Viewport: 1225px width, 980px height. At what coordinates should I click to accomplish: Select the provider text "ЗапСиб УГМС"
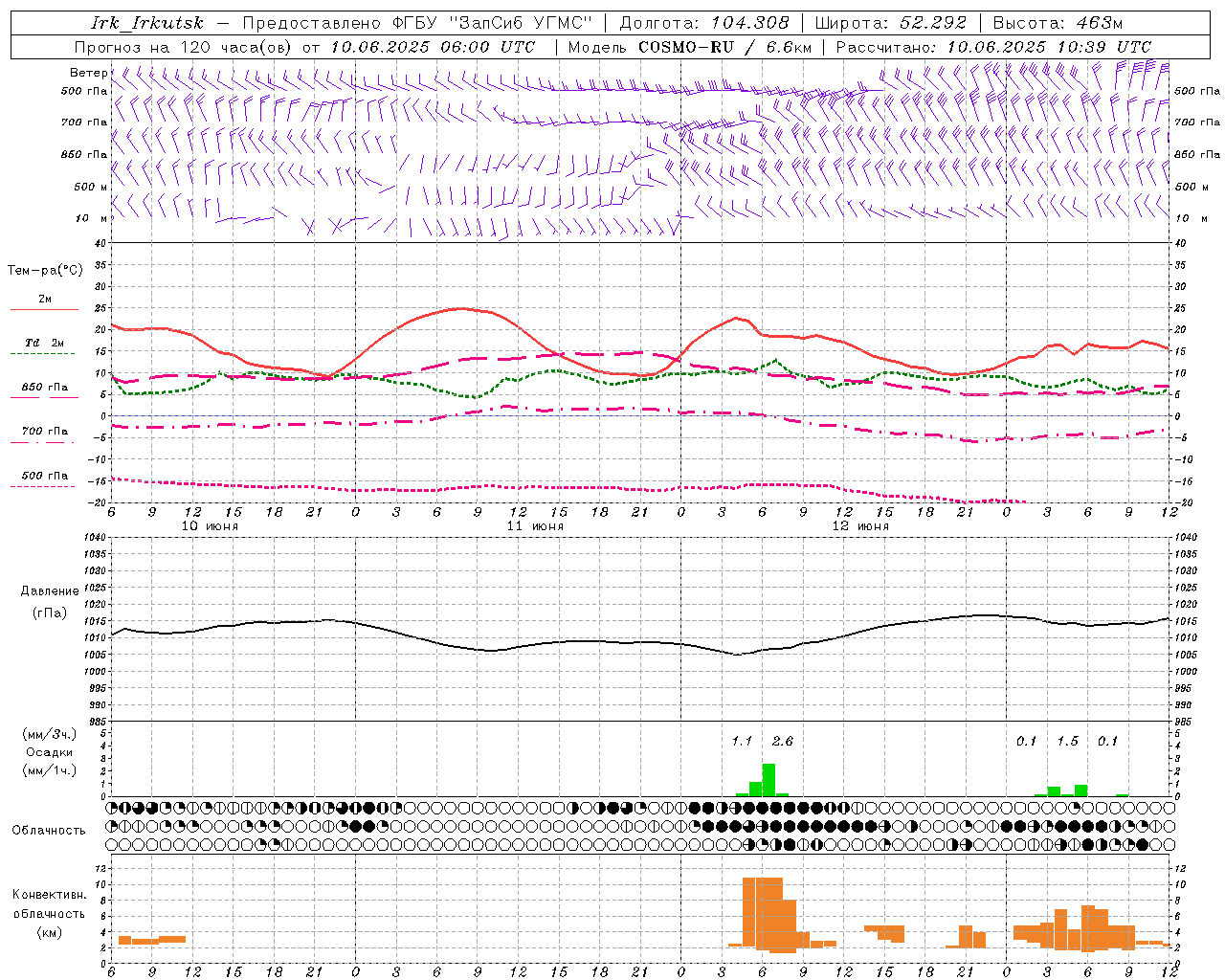coord(522,23)
